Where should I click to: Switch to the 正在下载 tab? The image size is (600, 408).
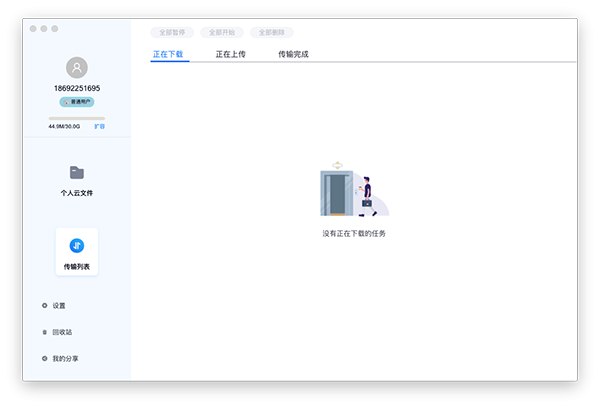click(168, 54)
